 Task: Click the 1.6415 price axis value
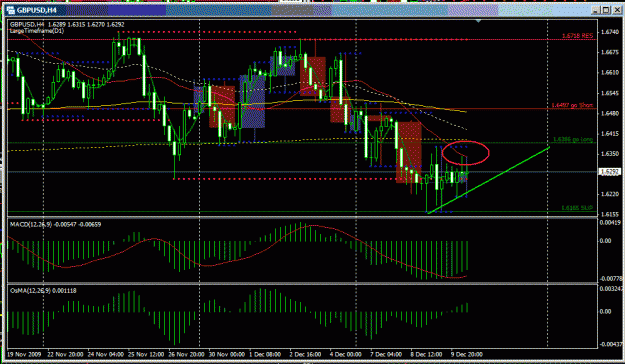tap(610, 134)
